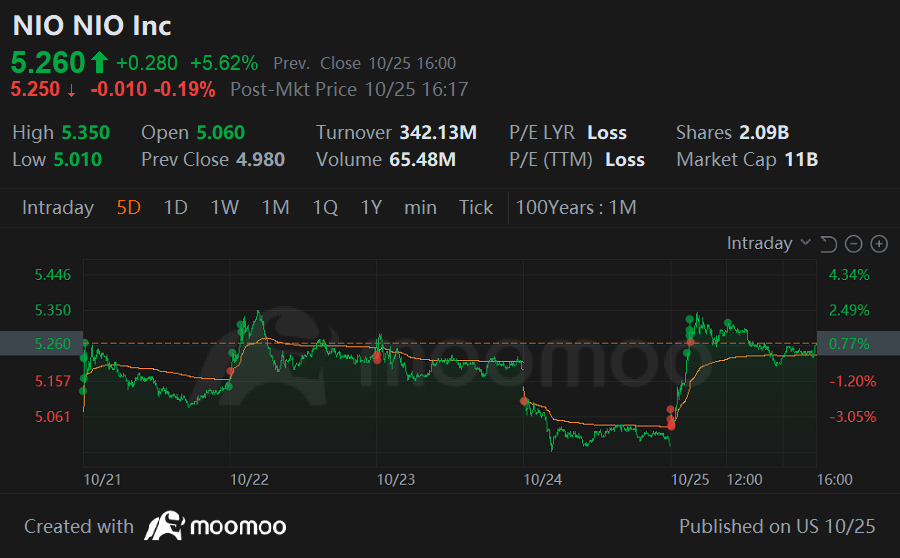This screenshot has width=900, height=558.
Task: Click the P/E LYR Loss value
Action: point(607,133)
